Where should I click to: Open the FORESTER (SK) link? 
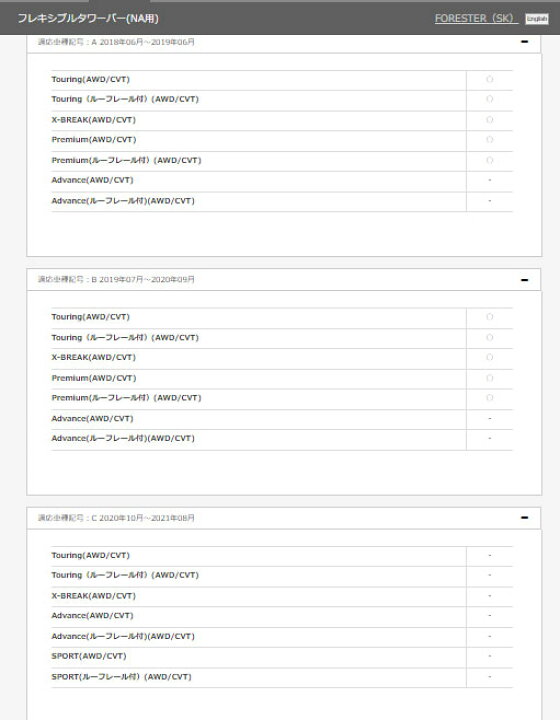tap(476, 18)
